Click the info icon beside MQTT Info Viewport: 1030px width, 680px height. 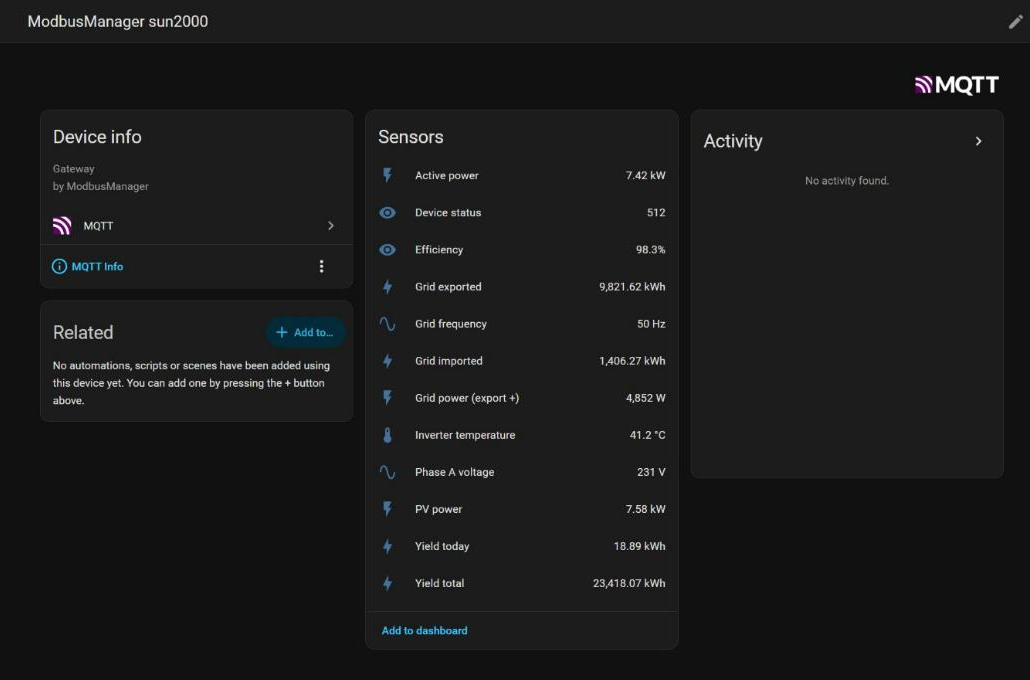tap(59, 266)
